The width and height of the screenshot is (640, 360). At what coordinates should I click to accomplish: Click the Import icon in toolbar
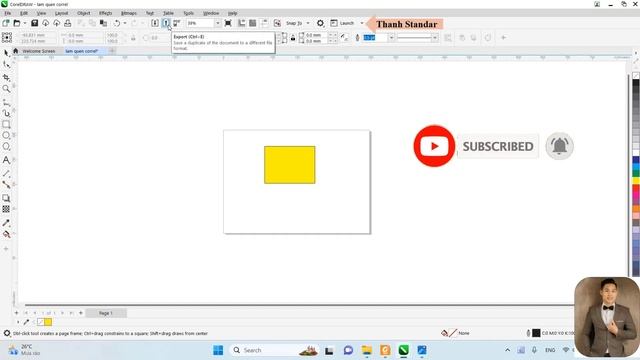[x=155, y=23]
